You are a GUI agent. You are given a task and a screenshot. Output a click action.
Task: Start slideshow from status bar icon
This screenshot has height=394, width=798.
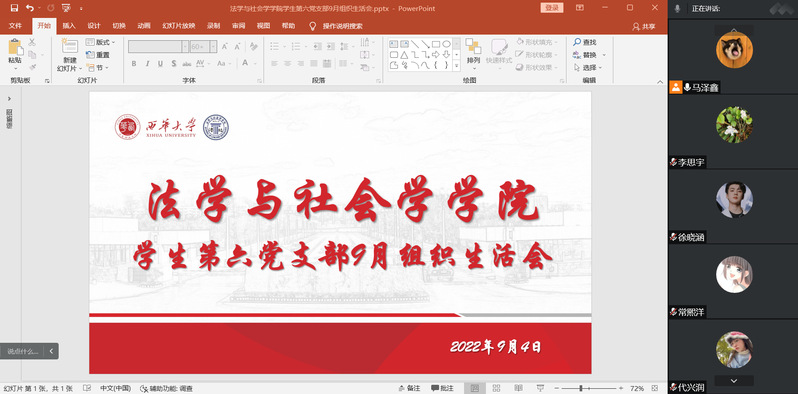(540, 388)
